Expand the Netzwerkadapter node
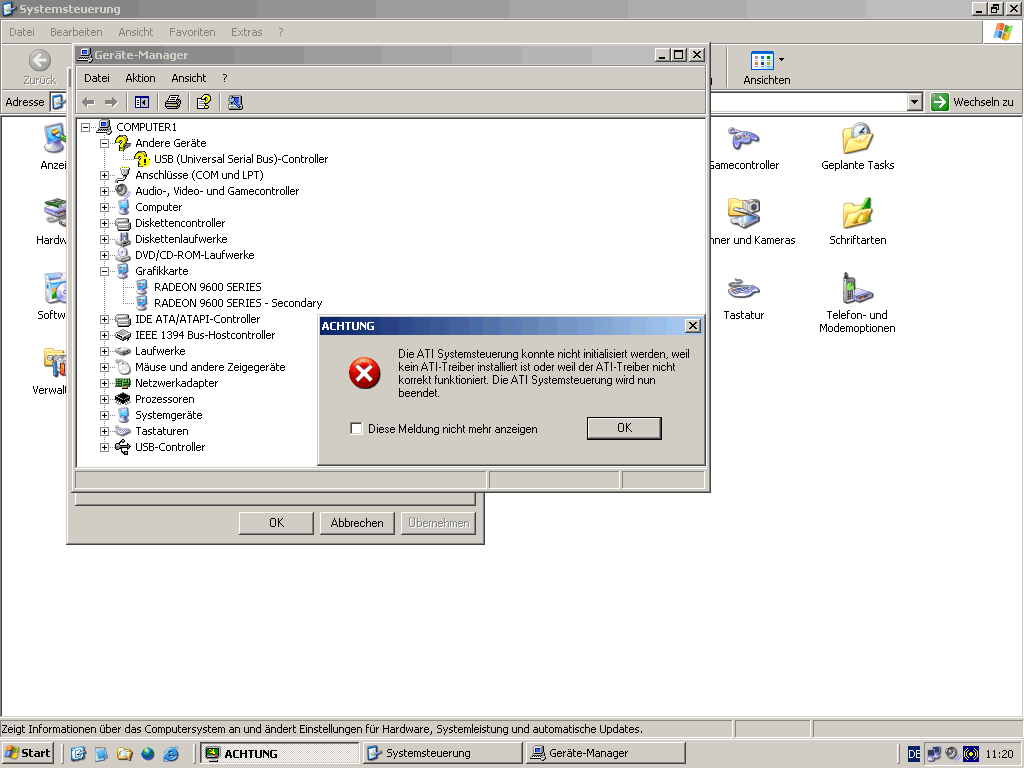The height and width of the screenshot is (768, 1024). (x=104, y=383)
